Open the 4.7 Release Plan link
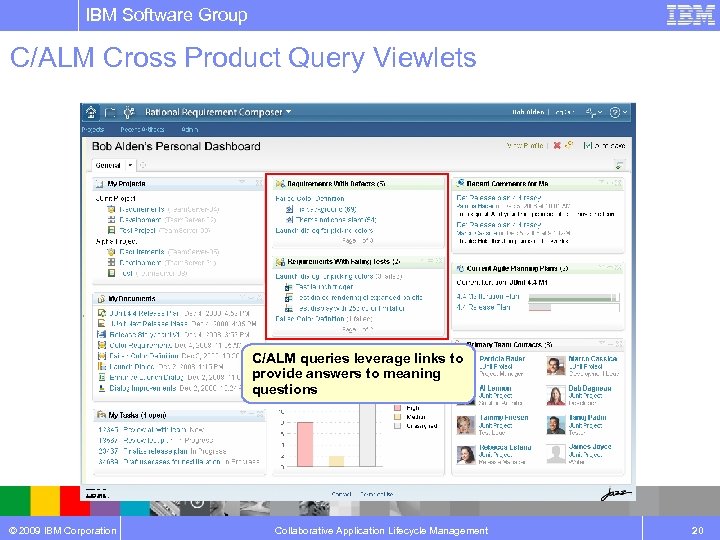 click(x=484, y=307)
